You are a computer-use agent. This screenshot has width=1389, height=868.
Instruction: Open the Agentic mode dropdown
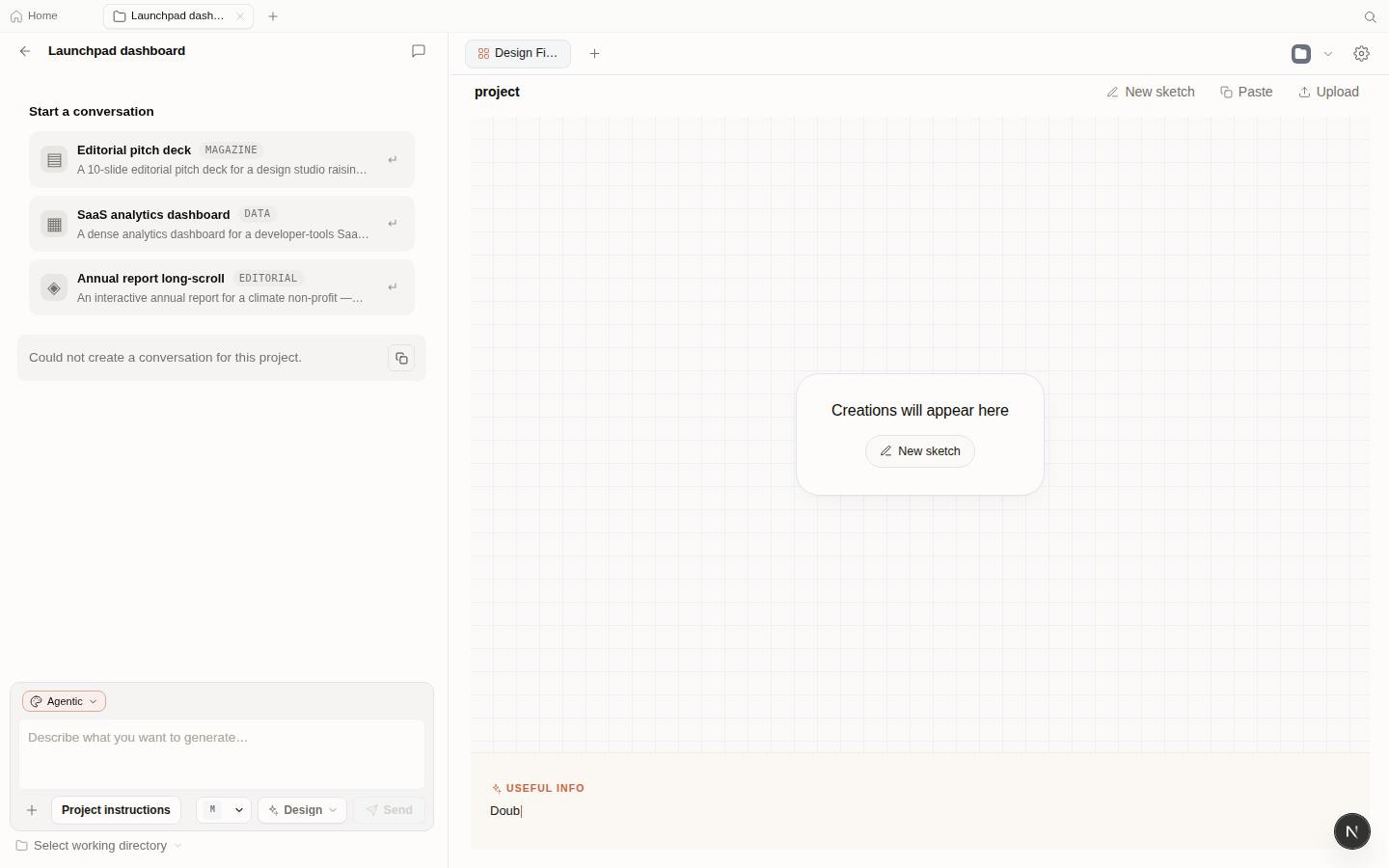(64, 701)
